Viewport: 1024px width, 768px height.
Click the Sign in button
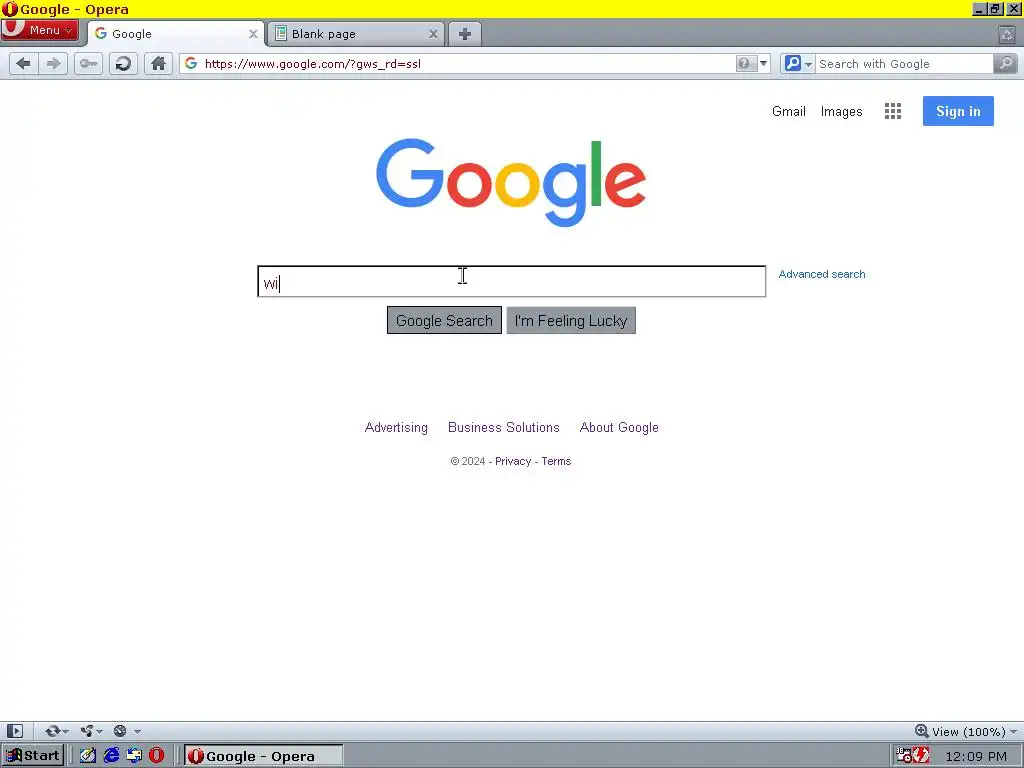[958, 111]
